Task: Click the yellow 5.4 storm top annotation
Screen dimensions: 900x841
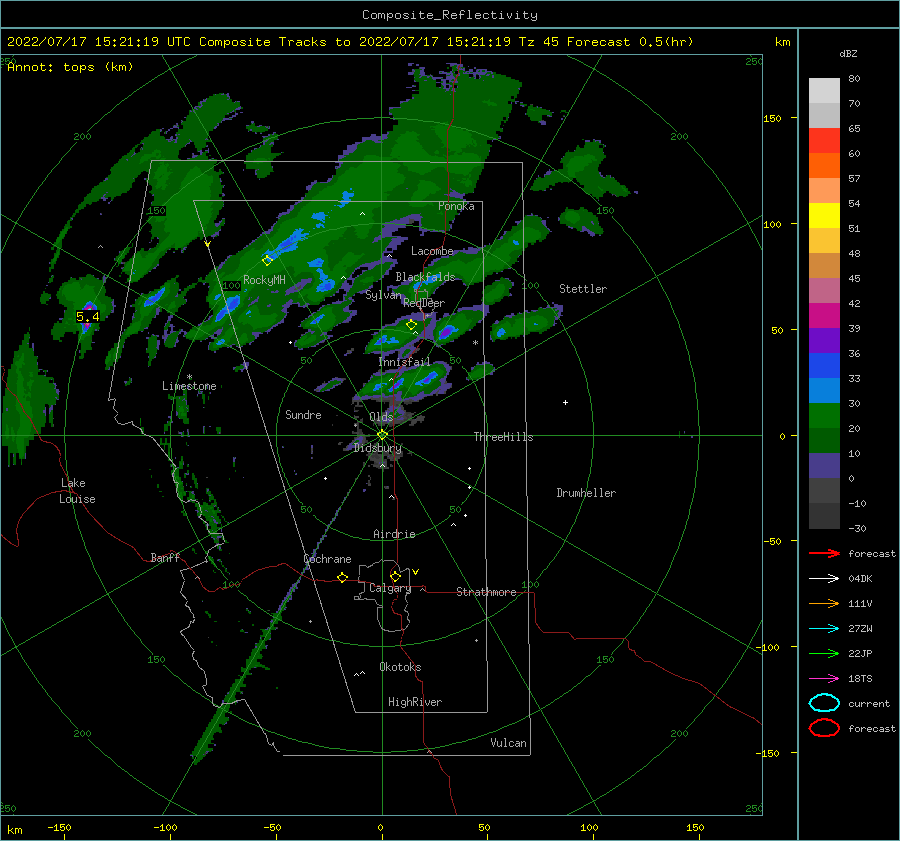Action: [x=88, y=316]
